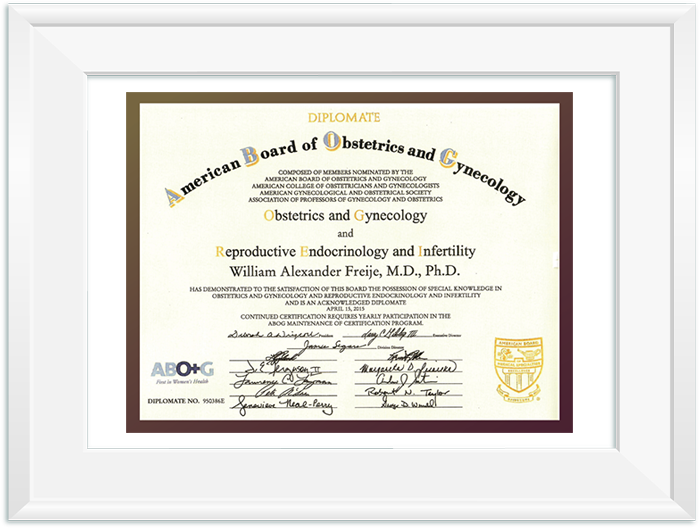This screenshot has width=699, height=528.
Task: Click the President's signature at top left
Action: 274,334
